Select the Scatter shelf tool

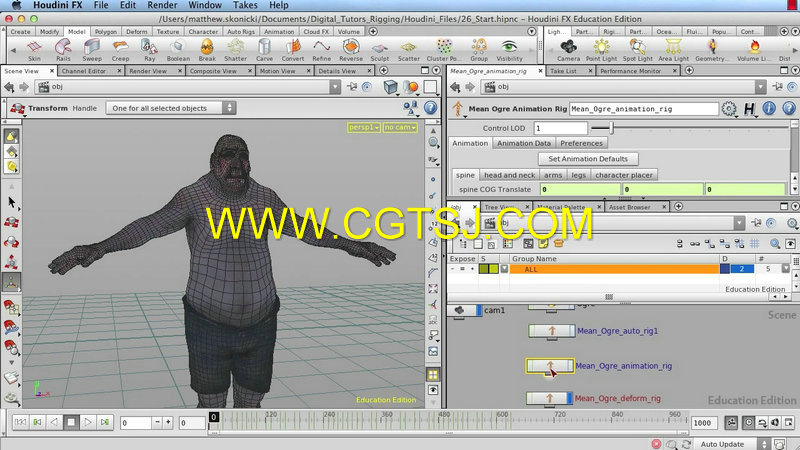[409, 51]
